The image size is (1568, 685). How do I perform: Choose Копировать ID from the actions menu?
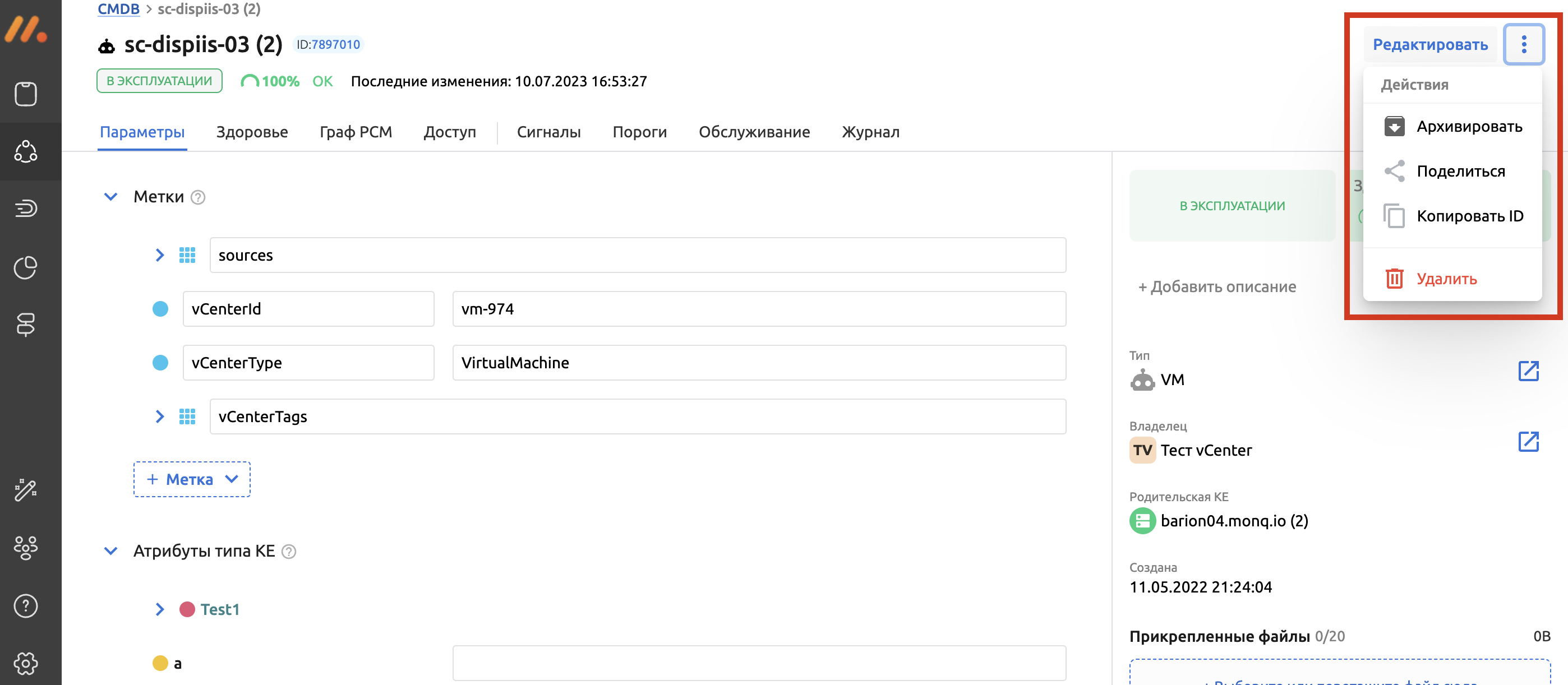pos(1452,216)
